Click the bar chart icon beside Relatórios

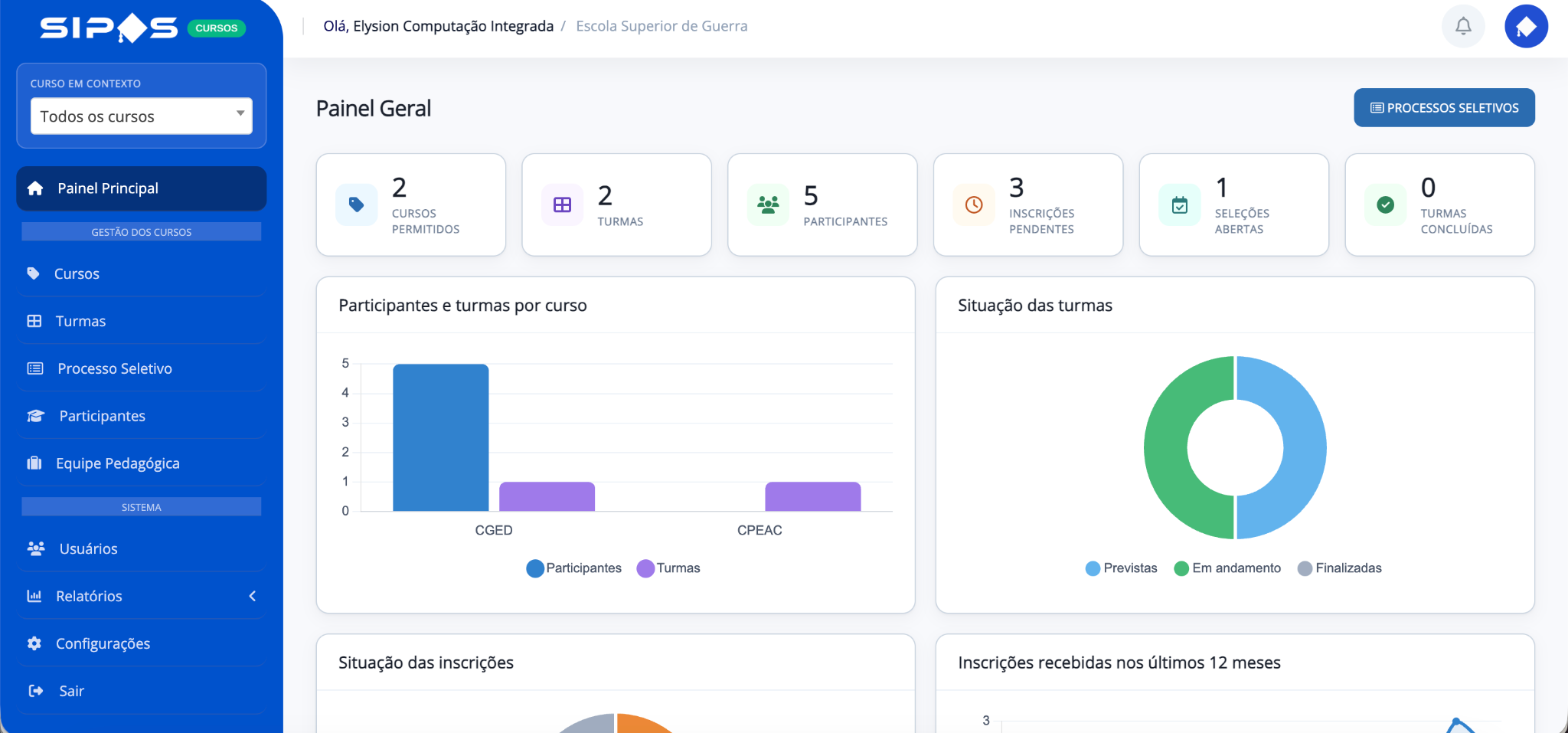coord(34,596)
